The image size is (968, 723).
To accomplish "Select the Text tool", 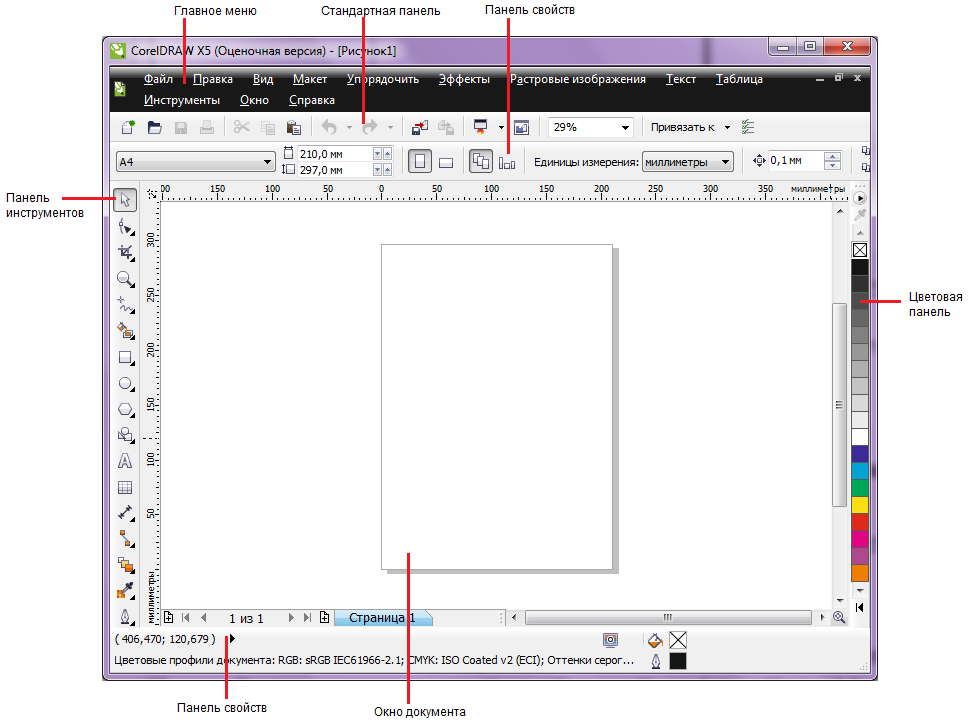I will [x=125, y=461].
